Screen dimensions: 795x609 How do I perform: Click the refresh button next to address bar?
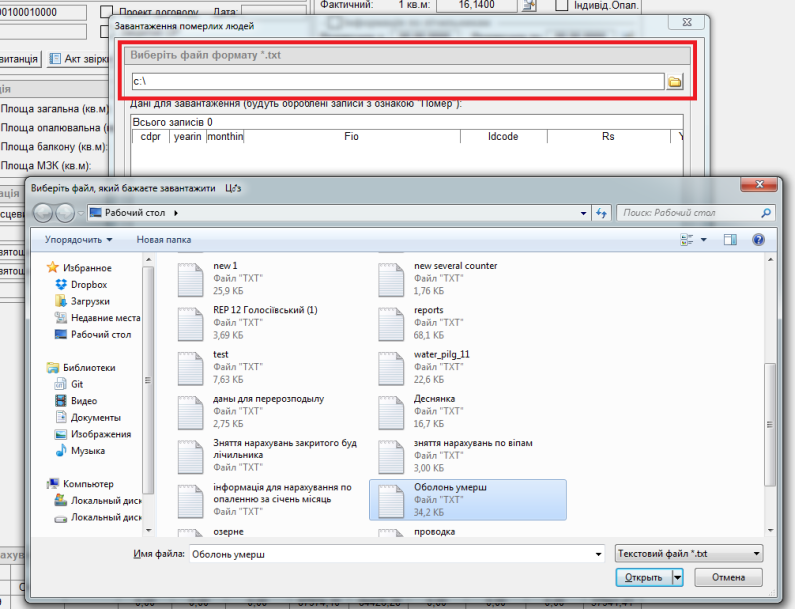(x=602, y=213)
